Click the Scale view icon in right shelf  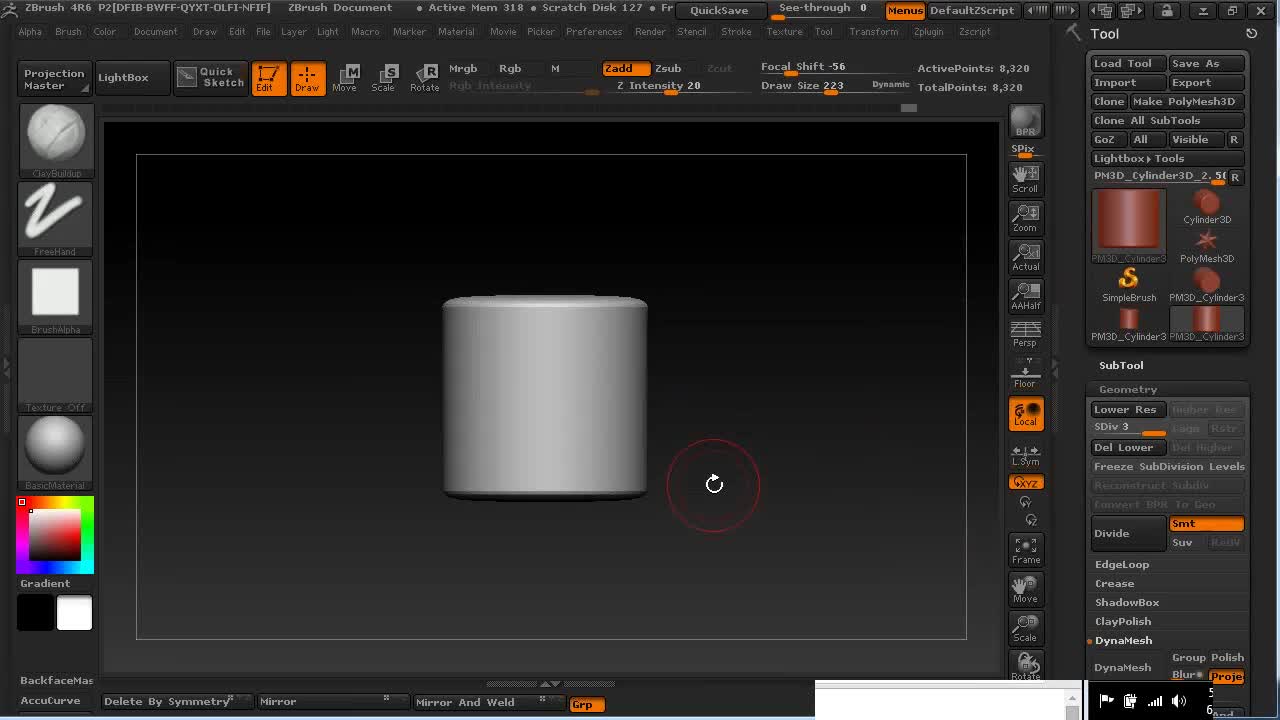(1025, 629)
